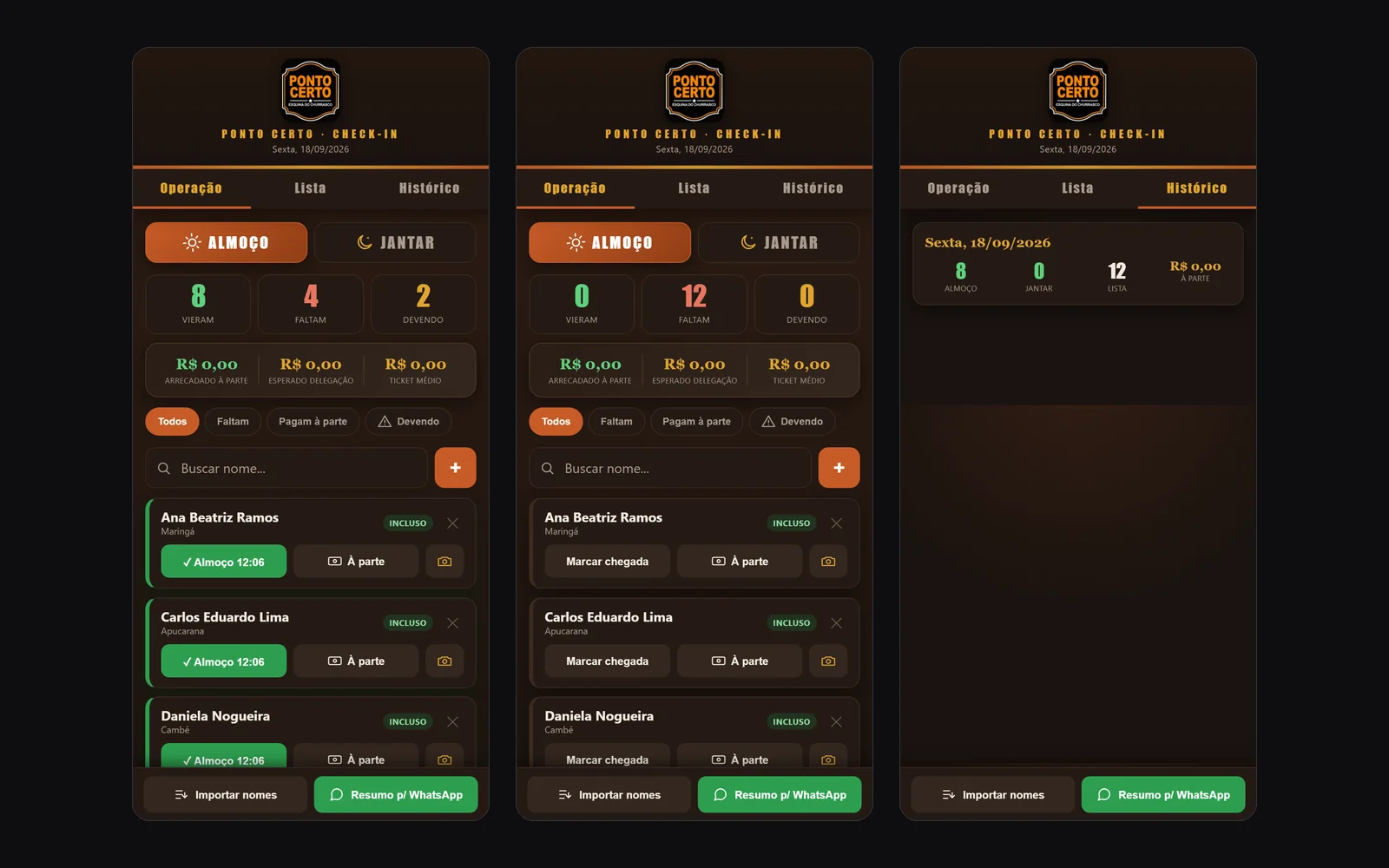This screenshot has width=1389, height=868.
Task: Add a guest with plus button, left screen
Action: tap(455, 468)
